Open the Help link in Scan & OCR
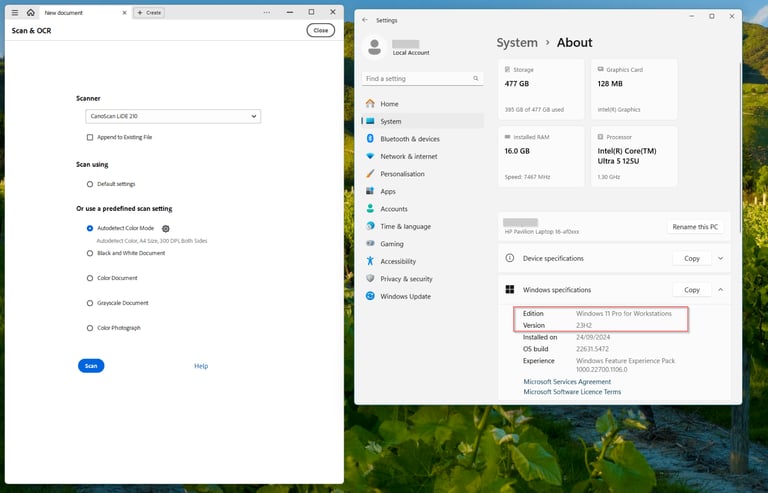 [201, 366]
